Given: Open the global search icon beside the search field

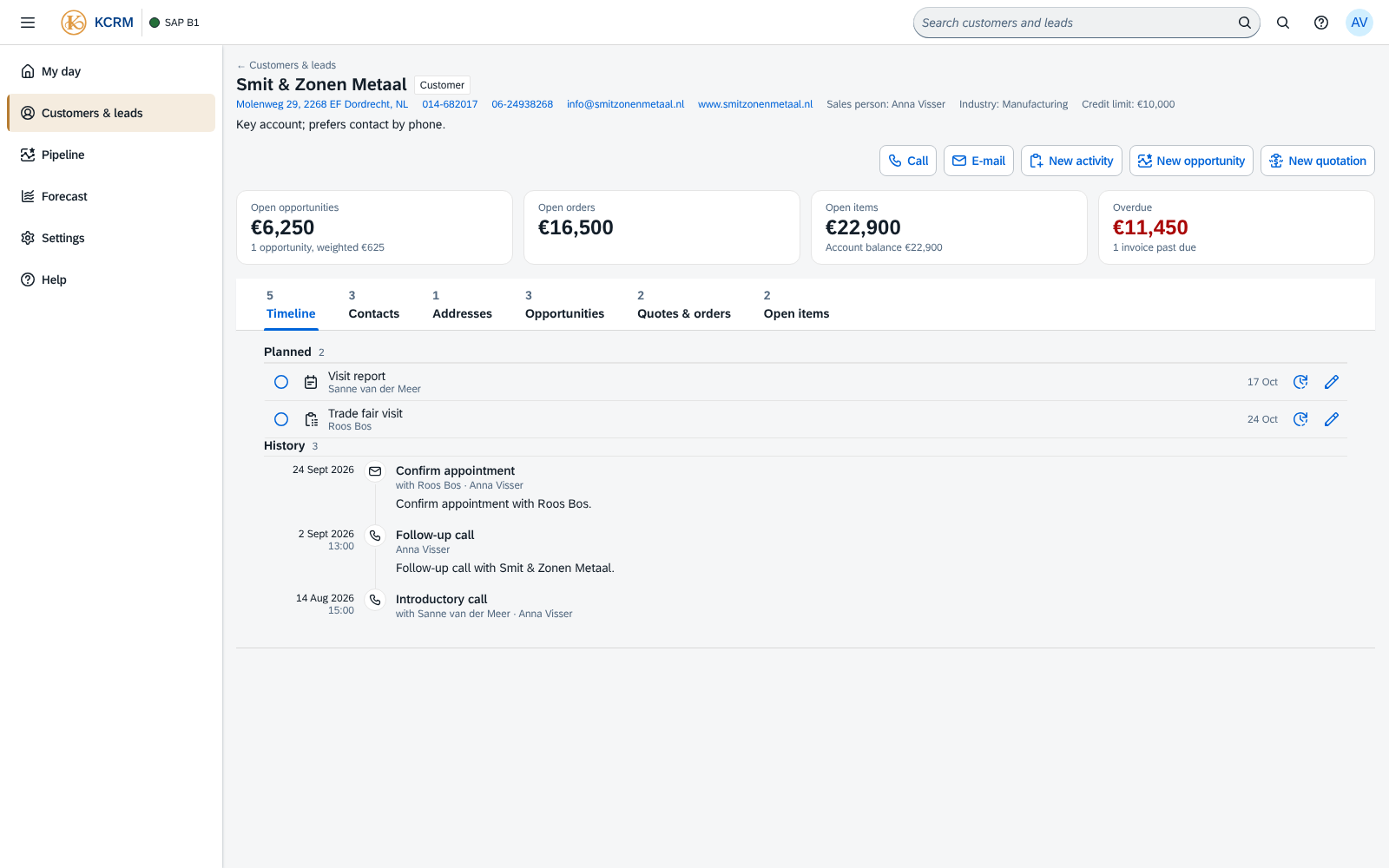Looking at the screenshot, I should 1283,23.
